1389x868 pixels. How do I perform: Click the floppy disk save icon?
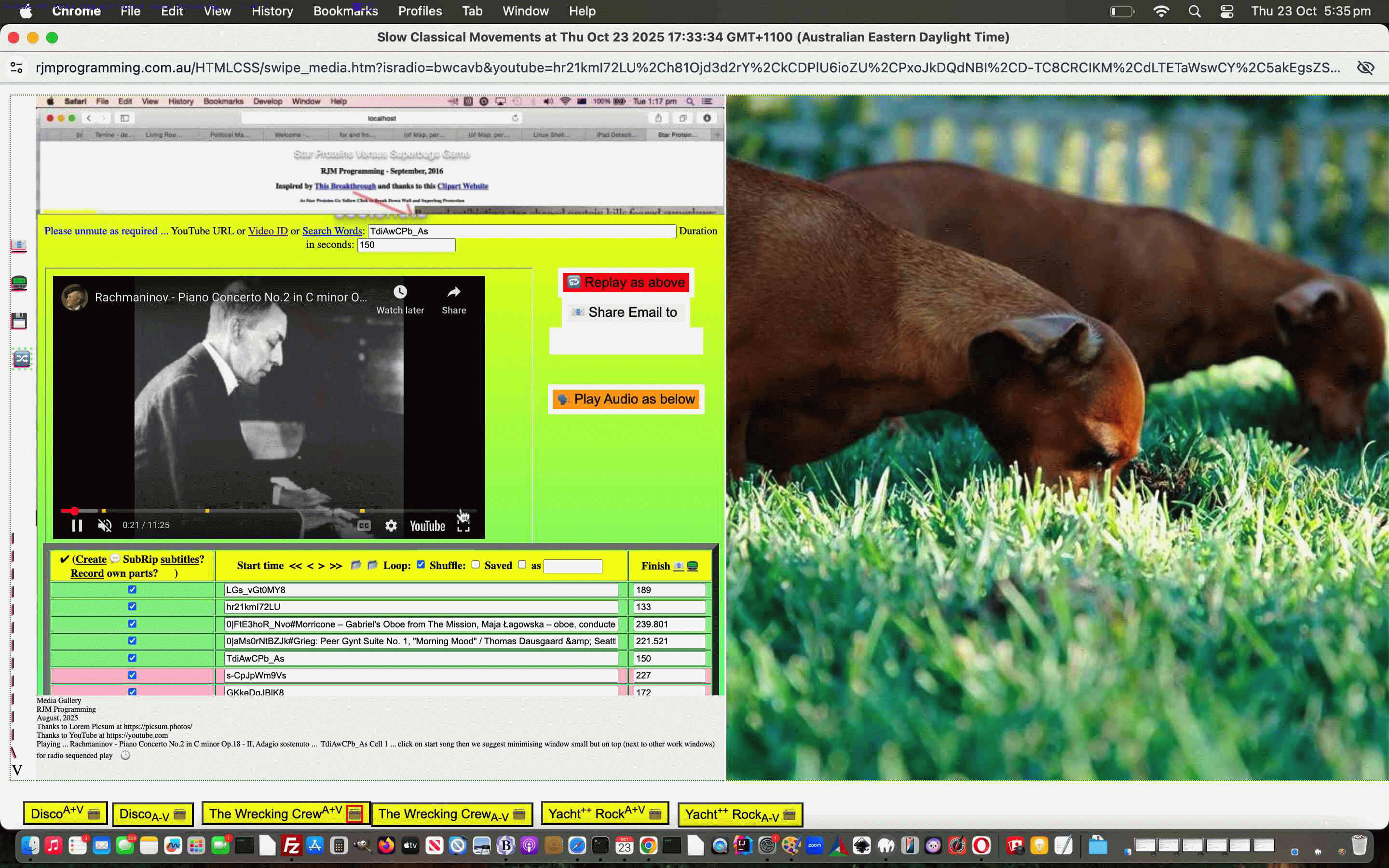coord(19,321)
